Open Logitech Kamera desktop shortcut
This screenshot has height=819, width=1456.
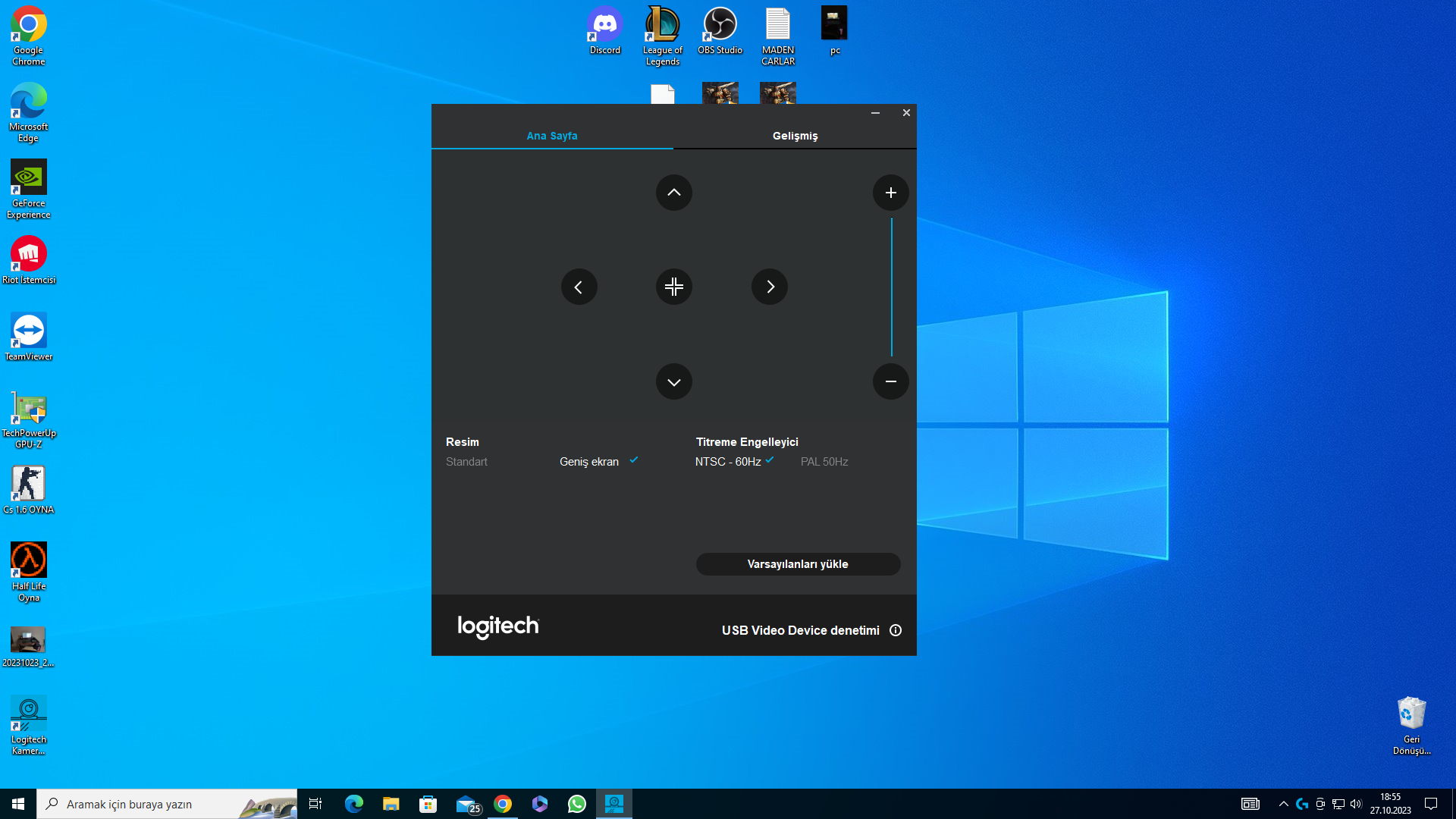[x=29, y=725]
